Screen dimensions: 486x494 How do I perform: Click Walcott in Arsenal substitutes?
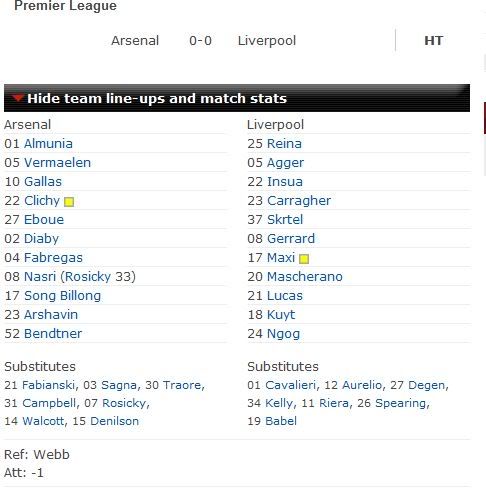pyautogui.click(x=43, y=421)
